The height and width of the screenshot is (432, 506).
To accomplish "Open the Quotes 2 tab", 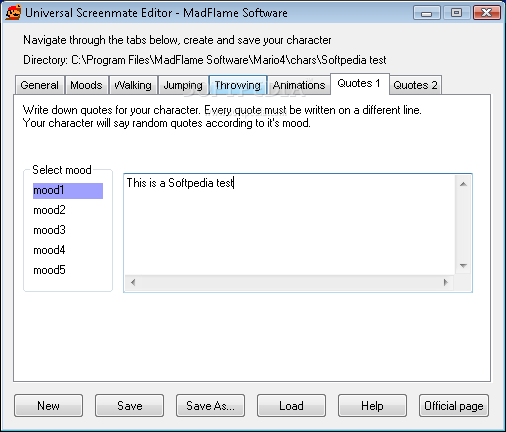I will click(x=415, y=85).
